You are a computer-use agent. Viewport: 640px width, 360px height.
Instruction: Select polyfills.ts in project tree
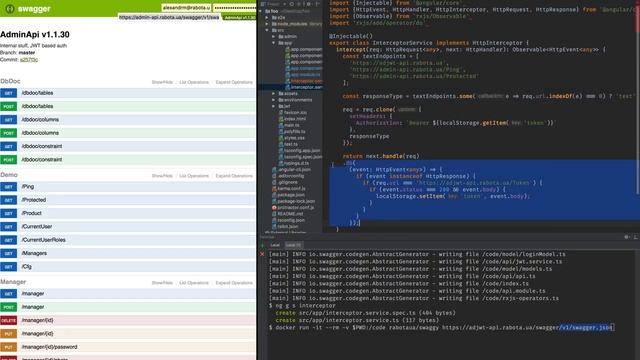[295, 132]
